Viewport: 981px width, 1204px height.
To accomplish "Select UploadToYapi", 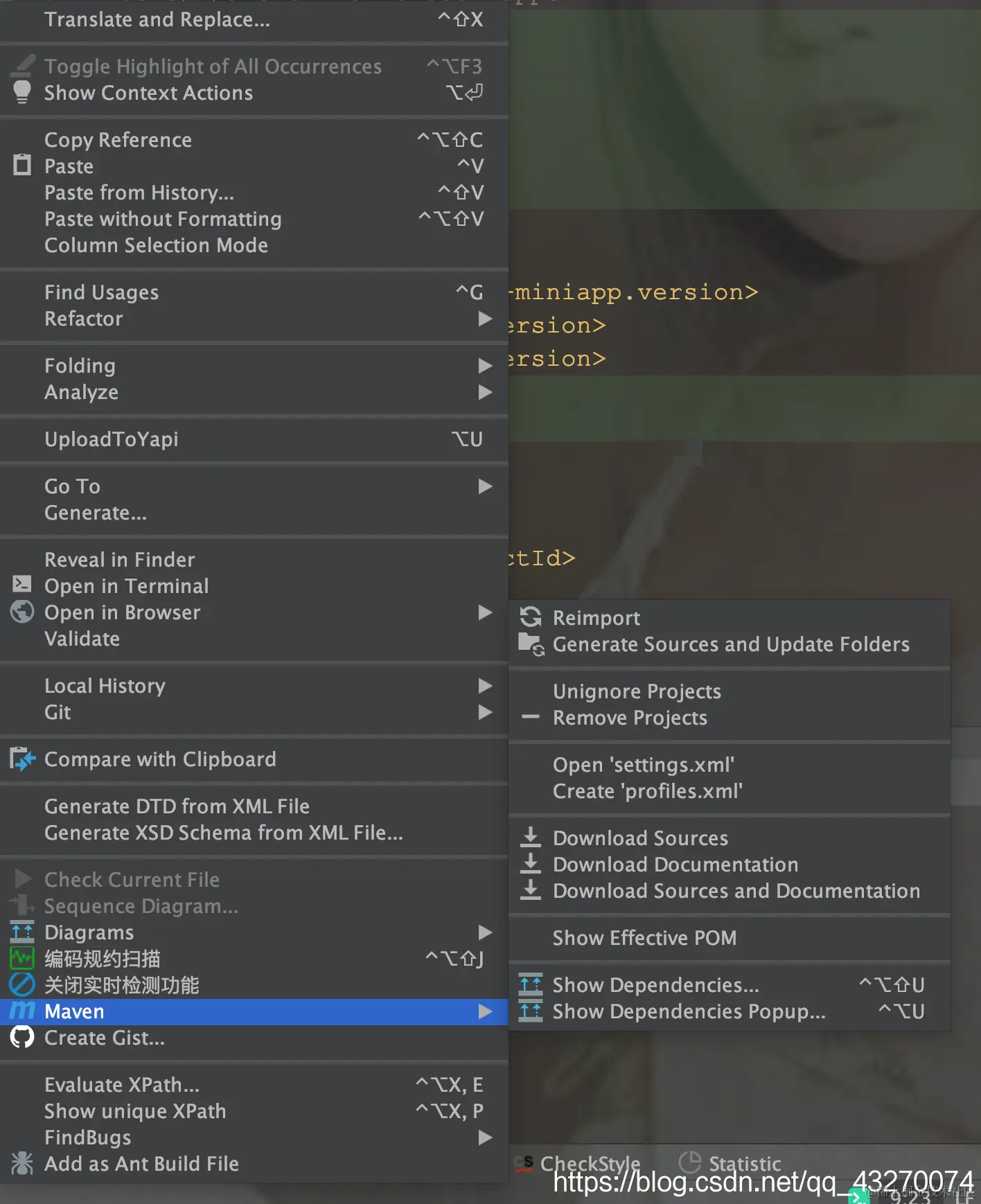I will 254,439.
